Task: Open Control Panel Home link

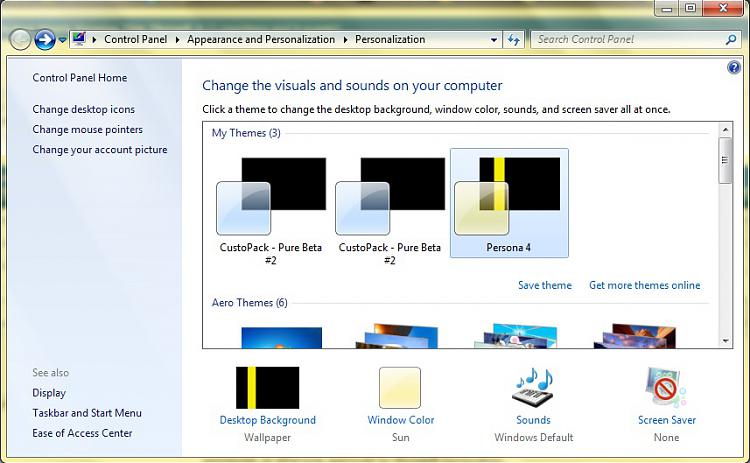Action: coord(80,77)
